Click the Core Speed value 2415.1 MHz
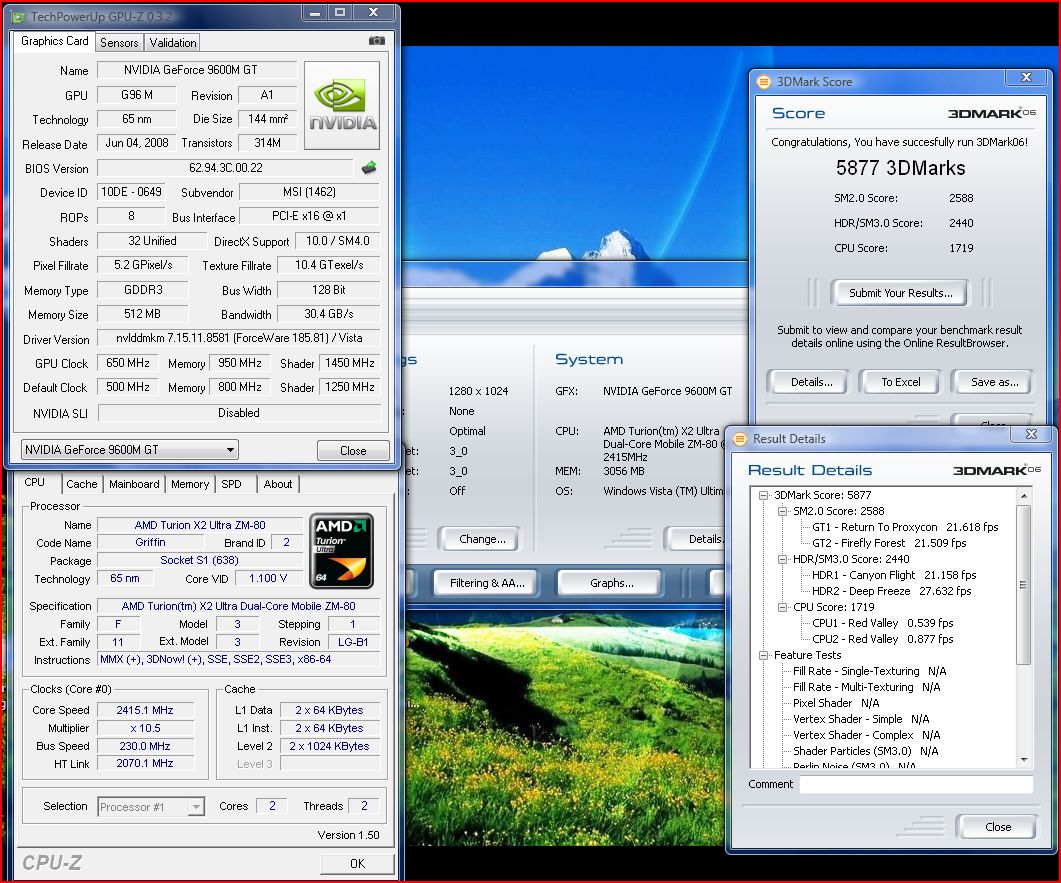Screen dimensions: 1061x883 (x=145, y=710)
